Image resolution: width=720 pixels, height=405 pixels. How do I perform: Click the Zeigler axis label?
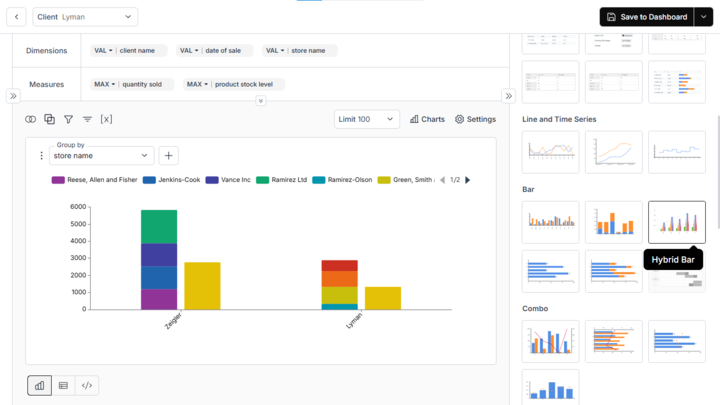(x=173, y=321)
